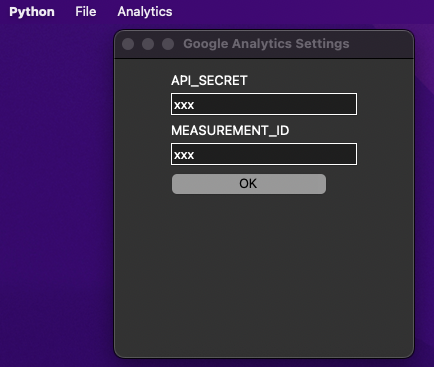Click the API_SECRET label
The image size is (434, 367).
tap(209, 80)
